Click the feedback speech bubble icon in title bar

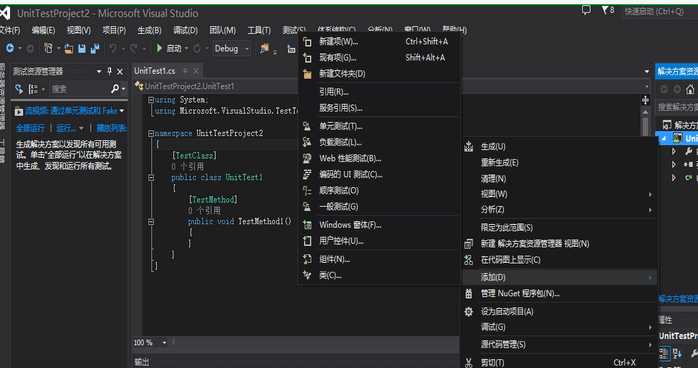click(x=586, y=10)
